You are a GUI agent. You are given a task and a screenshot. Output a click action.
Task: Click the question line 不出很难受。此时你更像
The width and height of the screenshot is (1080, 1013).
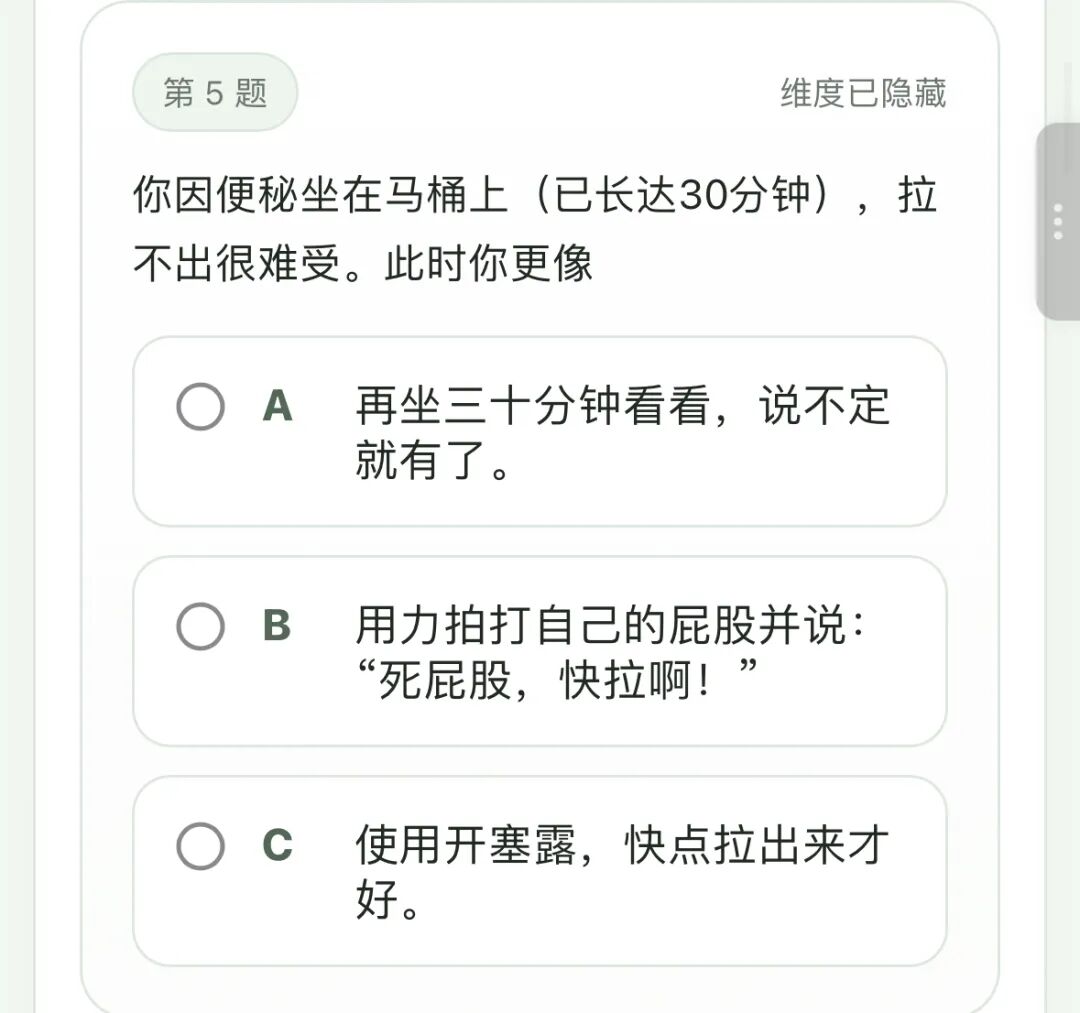(363, 263)
